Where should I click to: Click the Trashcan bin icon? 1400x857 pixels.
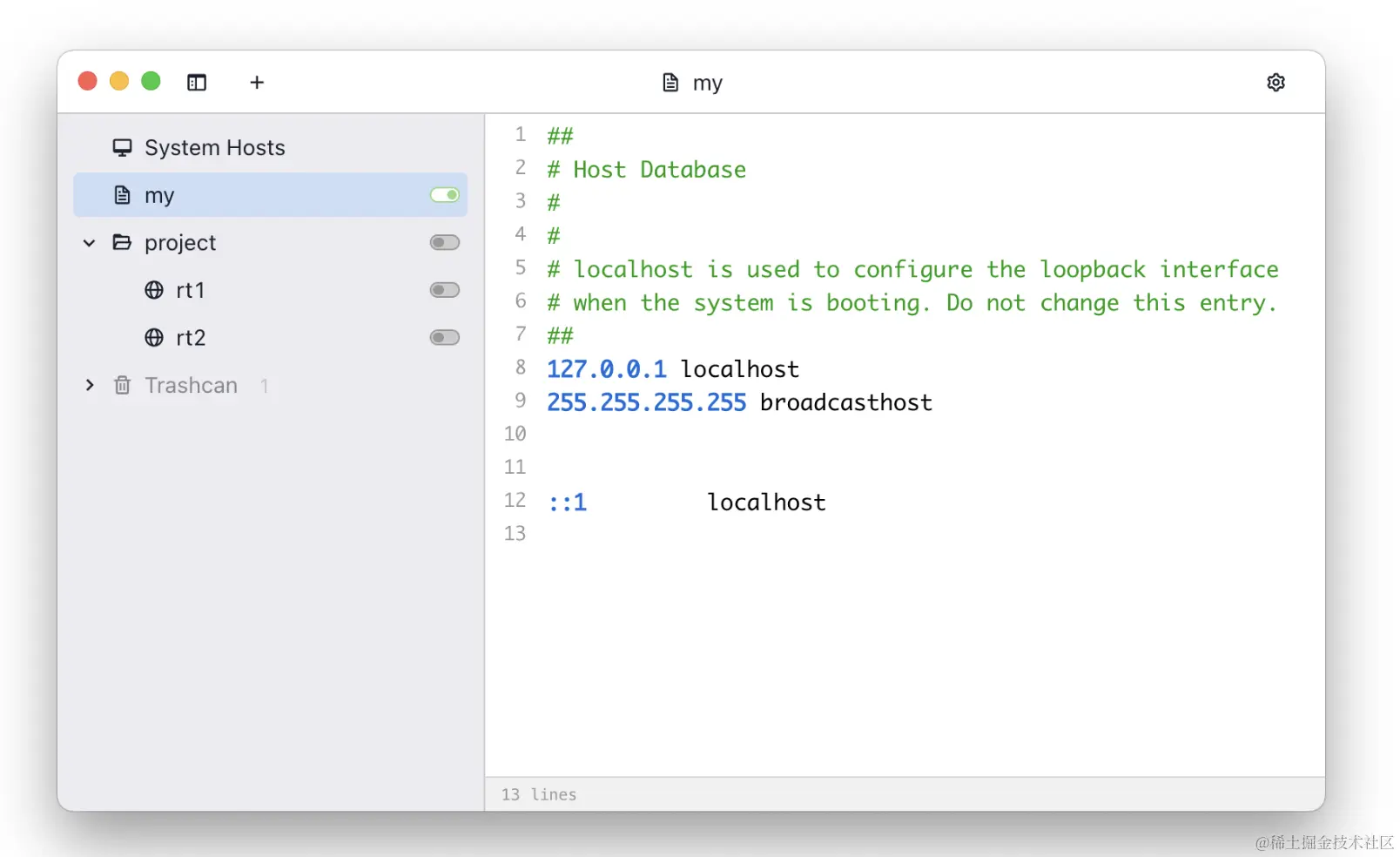click(x=123, y=385)
